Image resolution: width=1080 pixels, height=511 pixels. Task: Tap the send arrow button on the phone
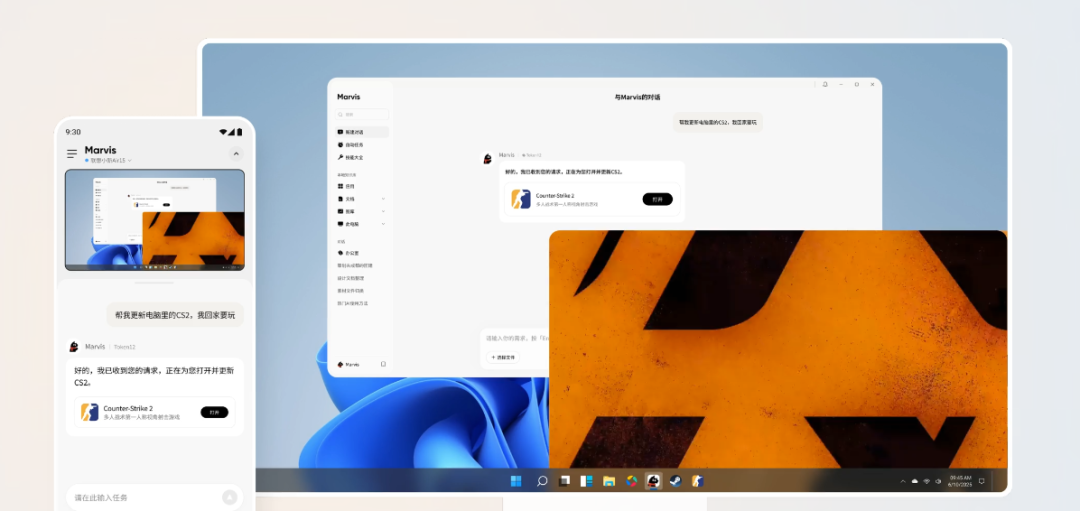coord(230,497)
